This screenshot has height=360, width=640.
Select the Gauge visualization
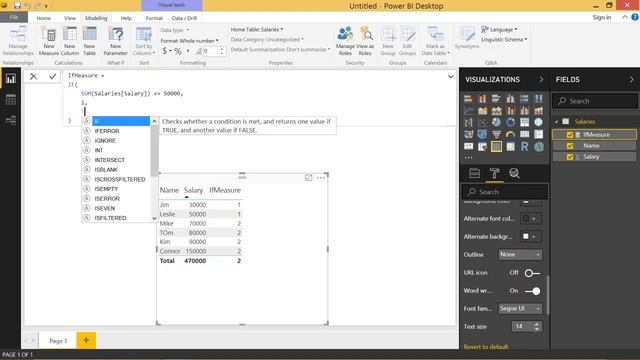[x=510, y=134]
